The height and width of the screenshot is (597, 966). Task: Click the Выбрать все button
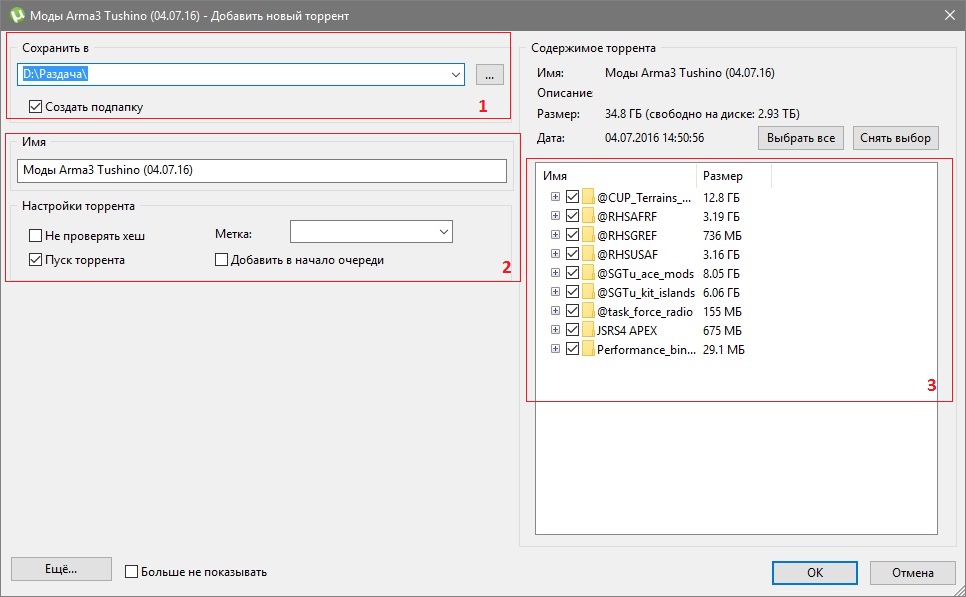[x=800, y=138]
